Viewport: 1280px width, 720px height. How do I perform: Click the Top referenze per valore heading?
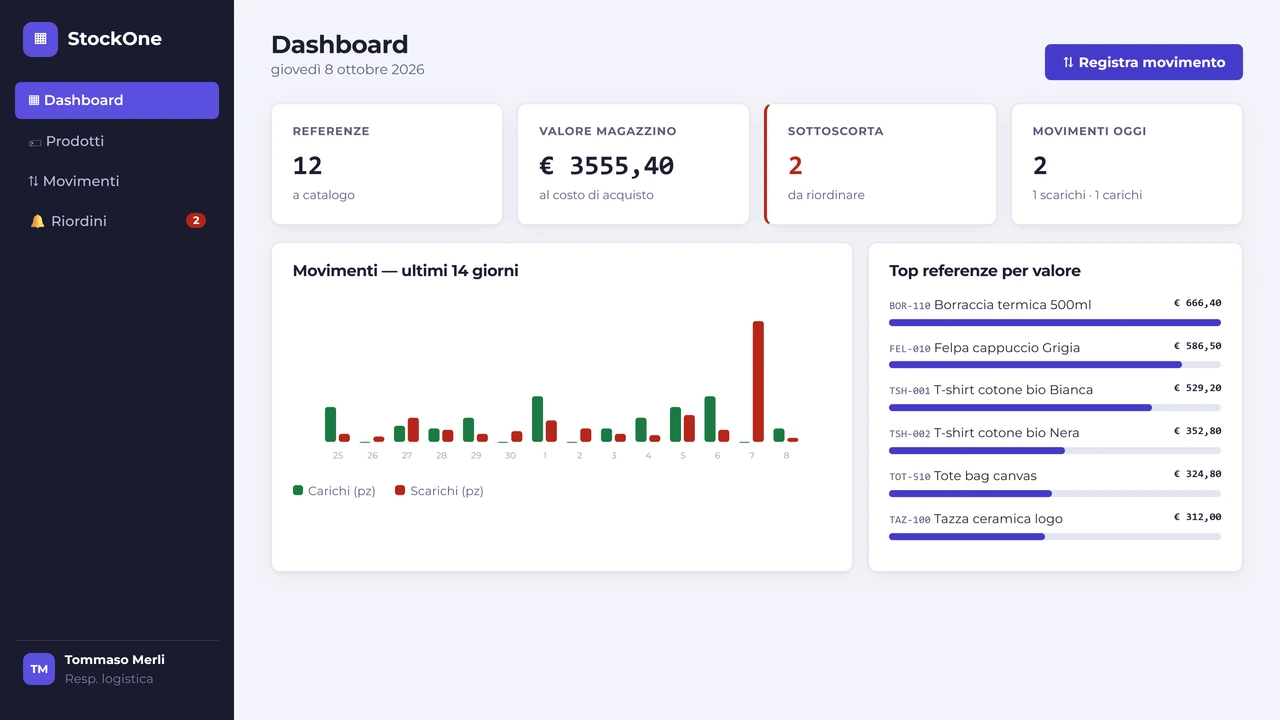click(985, 271)
